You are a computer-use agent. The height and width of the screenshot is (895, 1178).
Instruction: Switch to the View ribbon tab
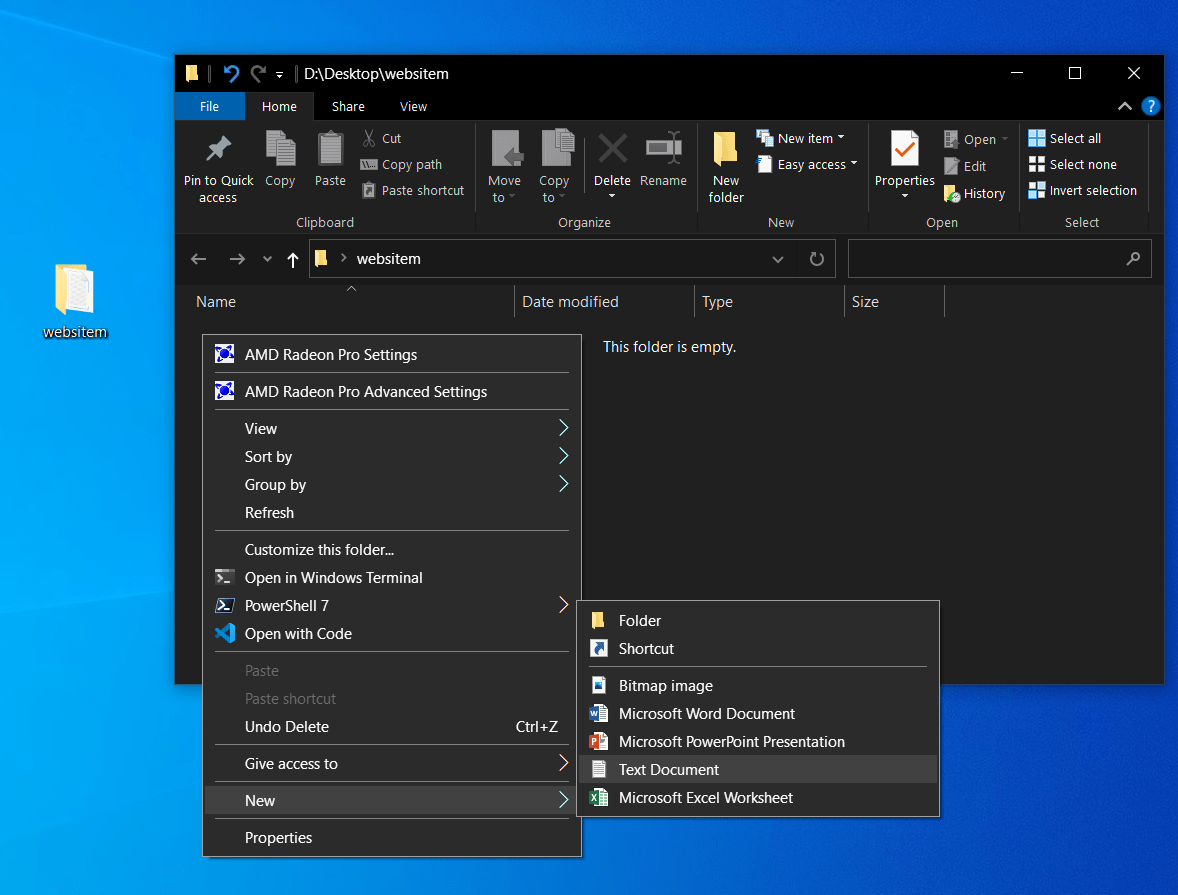tap(413, 107)
